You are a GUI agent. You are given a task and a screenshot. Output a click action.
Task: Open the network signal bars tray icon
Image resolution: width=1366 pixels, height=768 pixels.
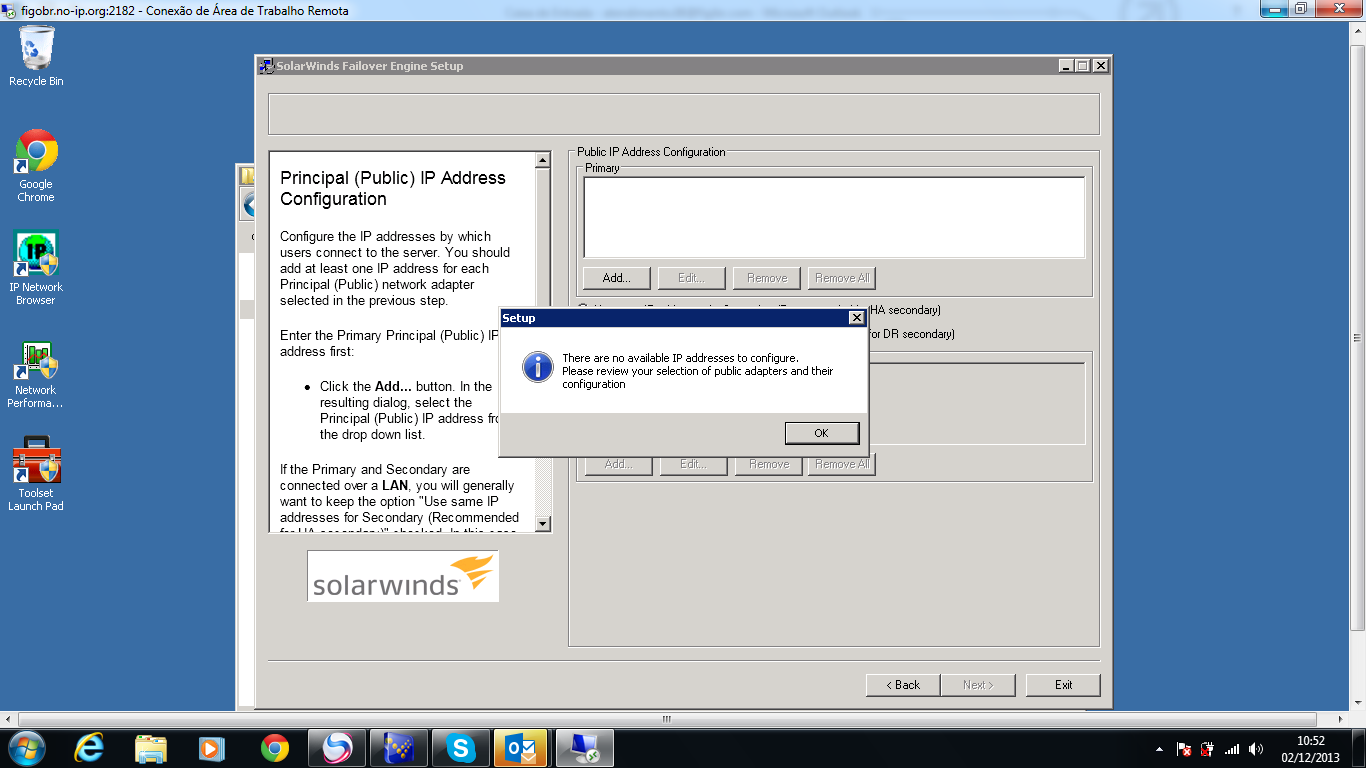(1232, 749)
